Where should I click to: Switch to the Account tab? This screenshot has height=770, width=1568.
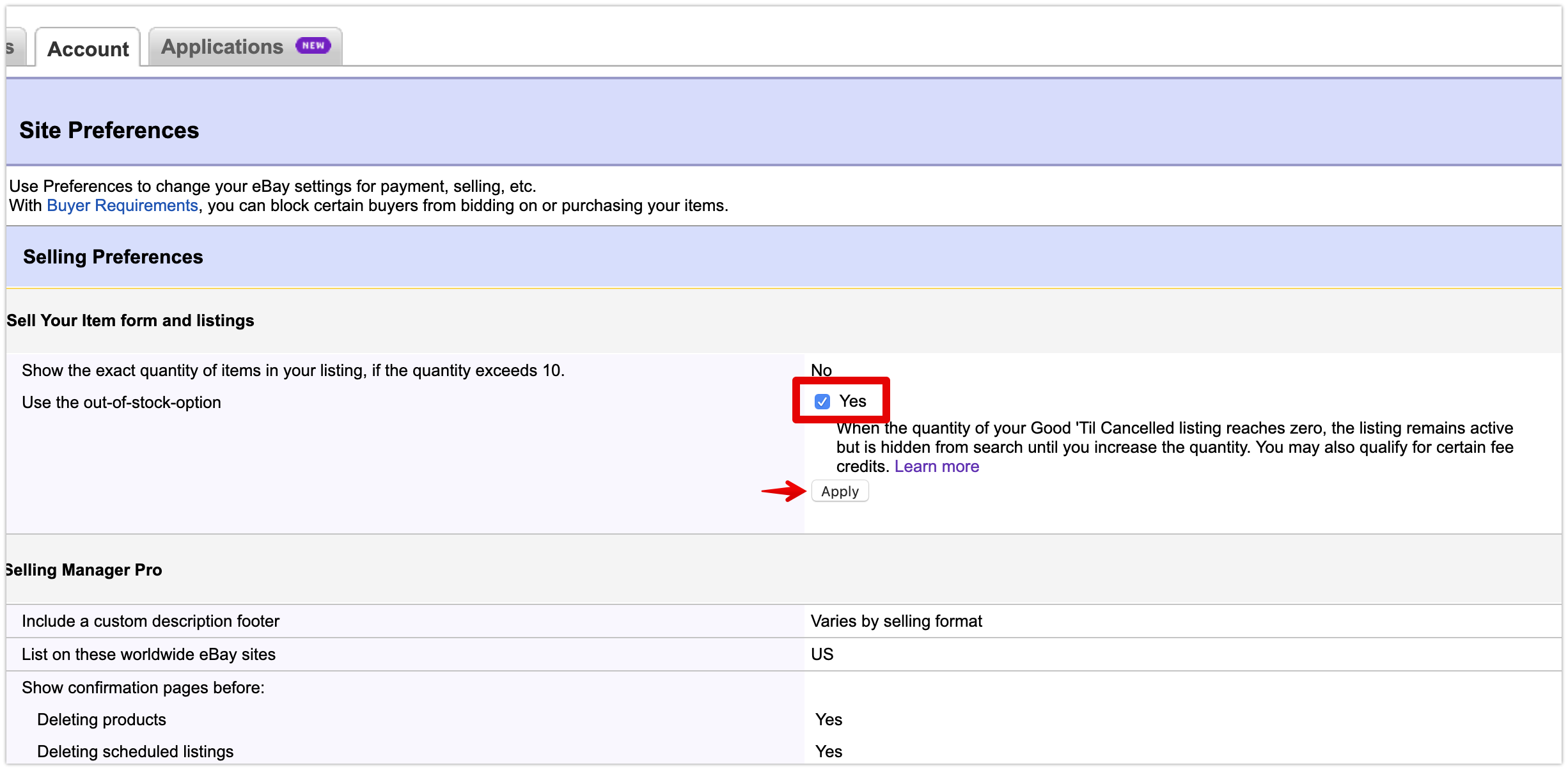pyautogui.click(x=88, y=49)
